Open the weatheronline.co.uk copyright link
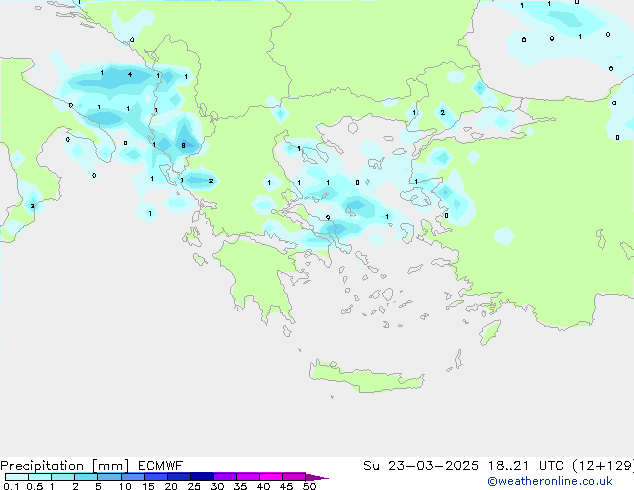The width and height of the screenshot is (634, 490). pos(550,481)
